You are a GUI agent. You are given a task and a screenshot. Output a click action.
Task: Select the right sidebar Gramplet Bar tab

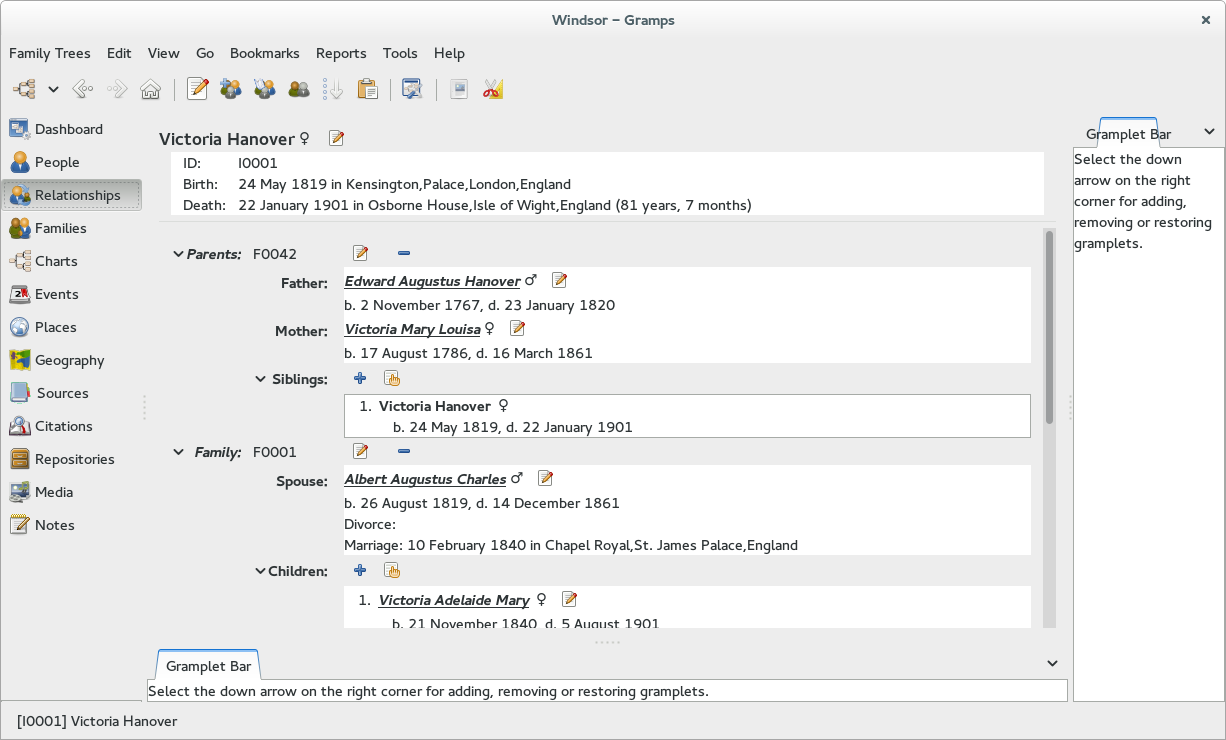click(x=1128, y=133)
